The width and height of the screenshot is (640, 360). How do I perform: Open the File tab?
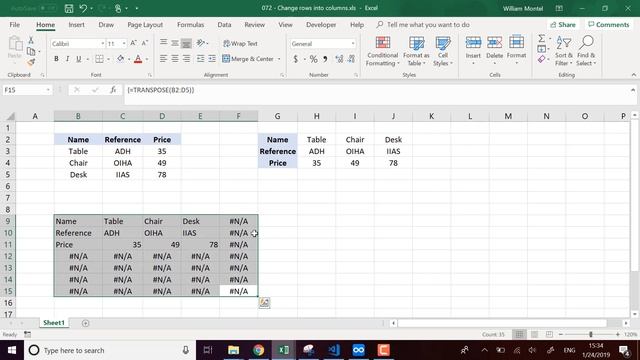click(15, 24)
